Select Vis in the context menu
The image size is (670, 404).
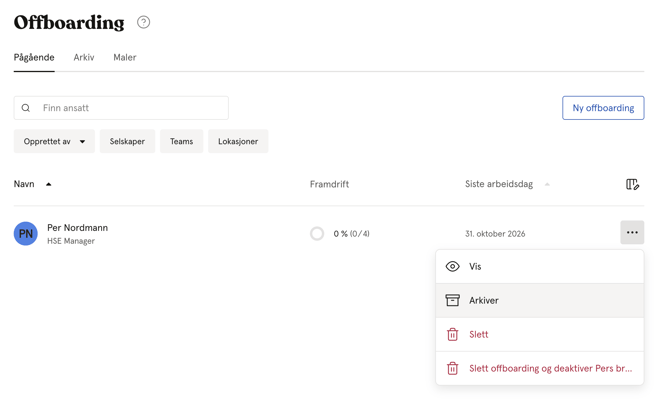[540, 266]
